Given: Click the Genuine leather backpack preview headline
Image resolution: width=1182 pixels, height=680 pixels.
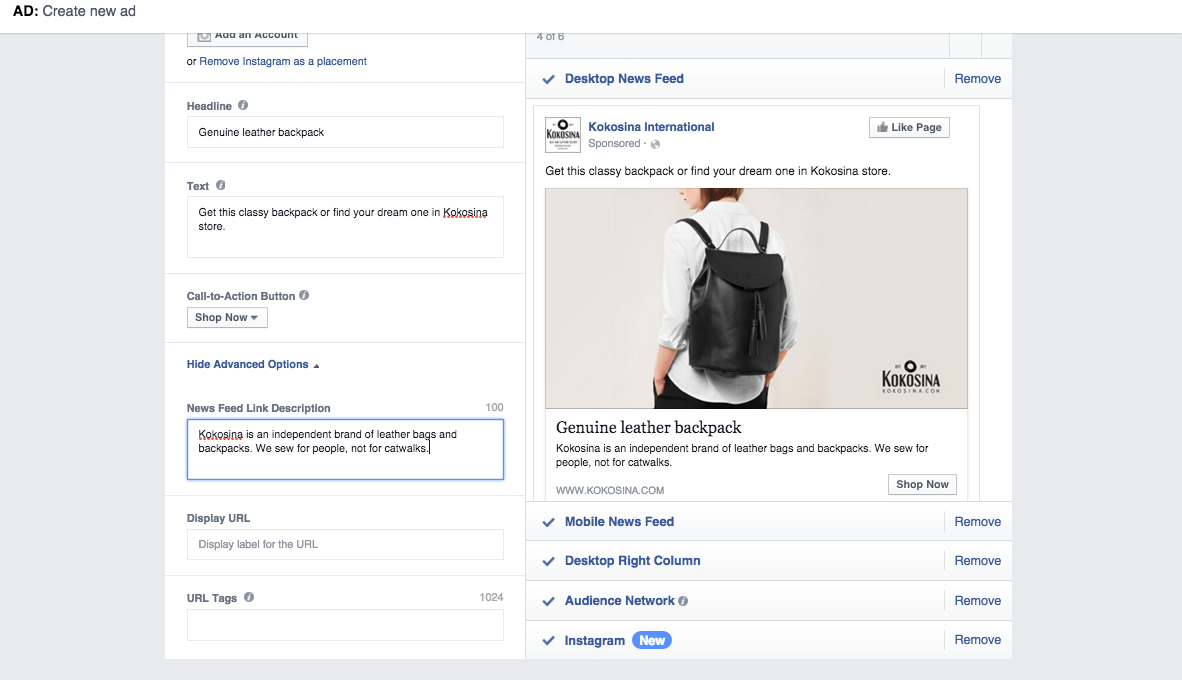Looking at the screenshot, I should pyautogui.click(x=648, y=427).
